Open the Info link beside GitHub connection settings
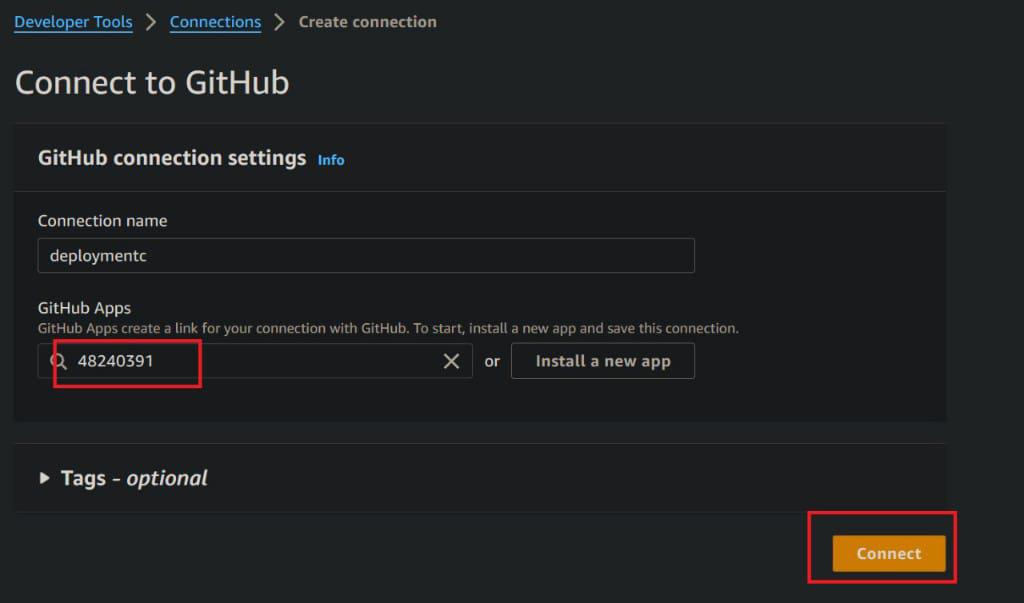Screen dimensions: 1024x603 (330, 160)
